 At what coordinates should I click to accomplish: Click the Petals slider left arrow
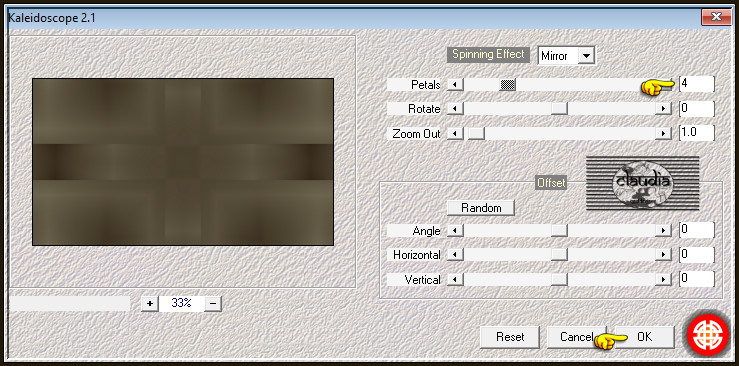(455, 85)
